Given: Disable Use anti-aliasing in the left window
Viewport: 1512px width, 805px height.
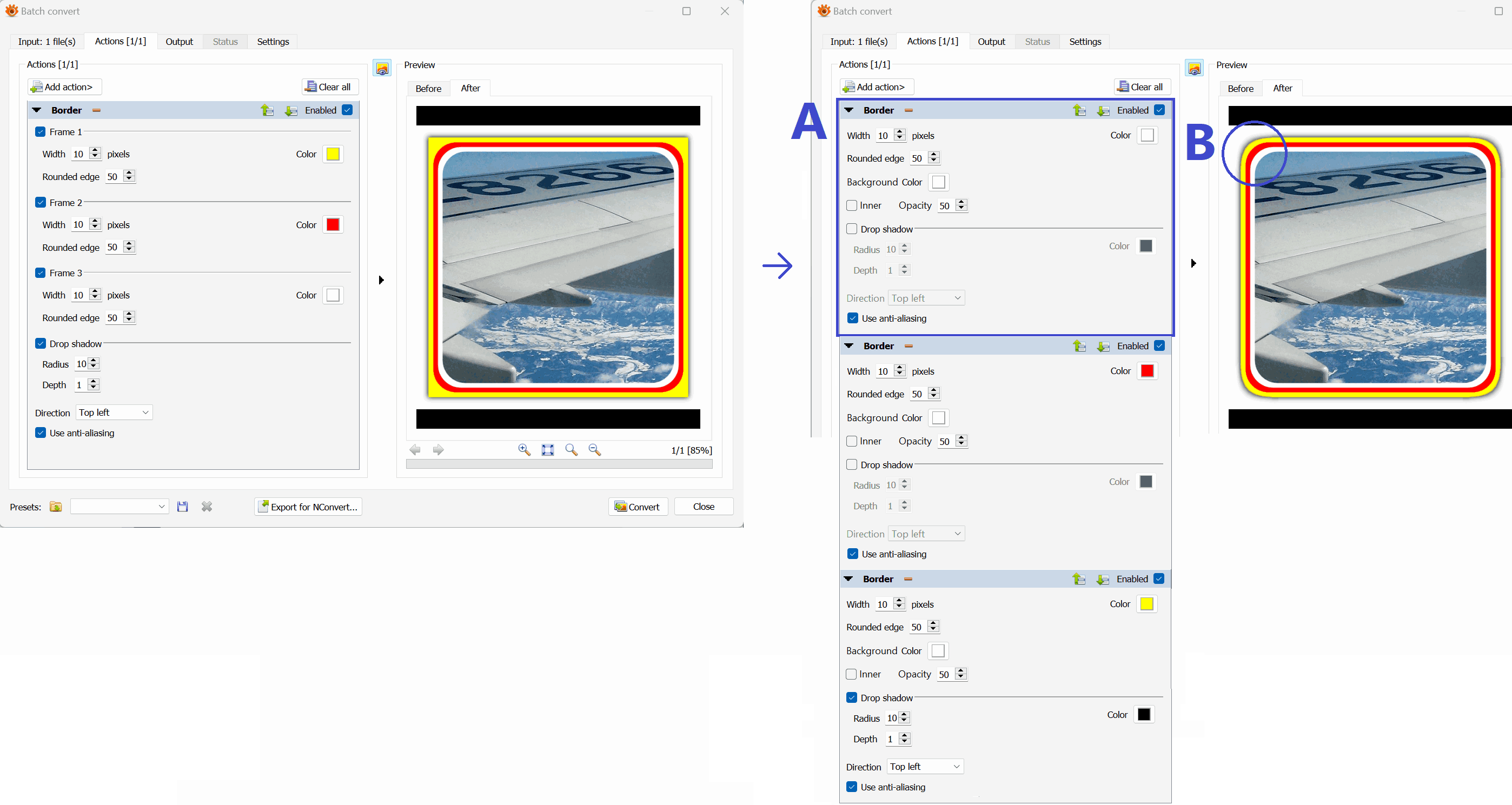Looking at the screenshot, I should (x=41, y=433).
